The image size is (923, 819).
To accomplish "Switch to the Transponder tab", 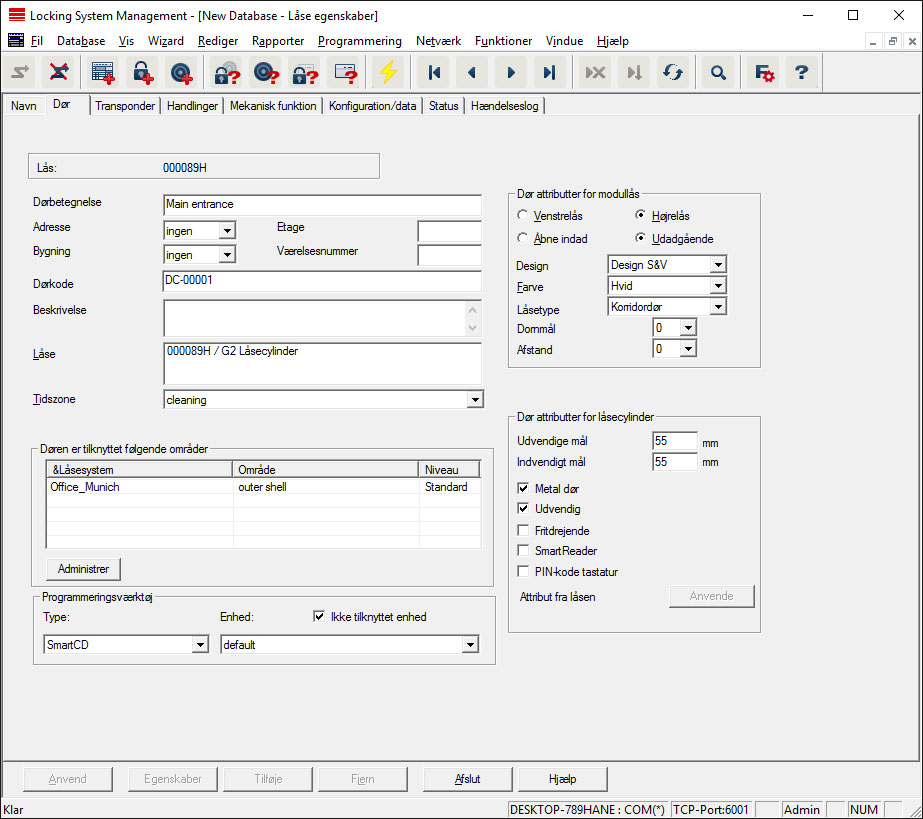I will click(x=125, y=106).
